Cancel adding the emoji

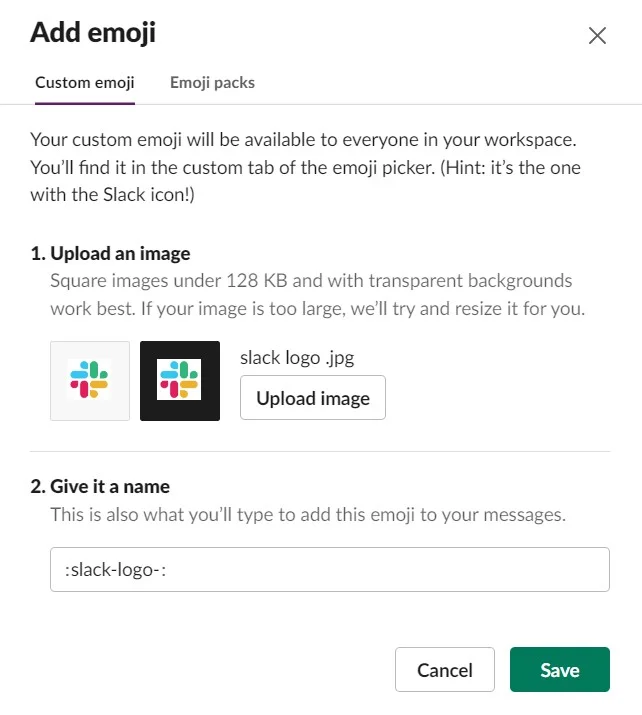(445, 669)
